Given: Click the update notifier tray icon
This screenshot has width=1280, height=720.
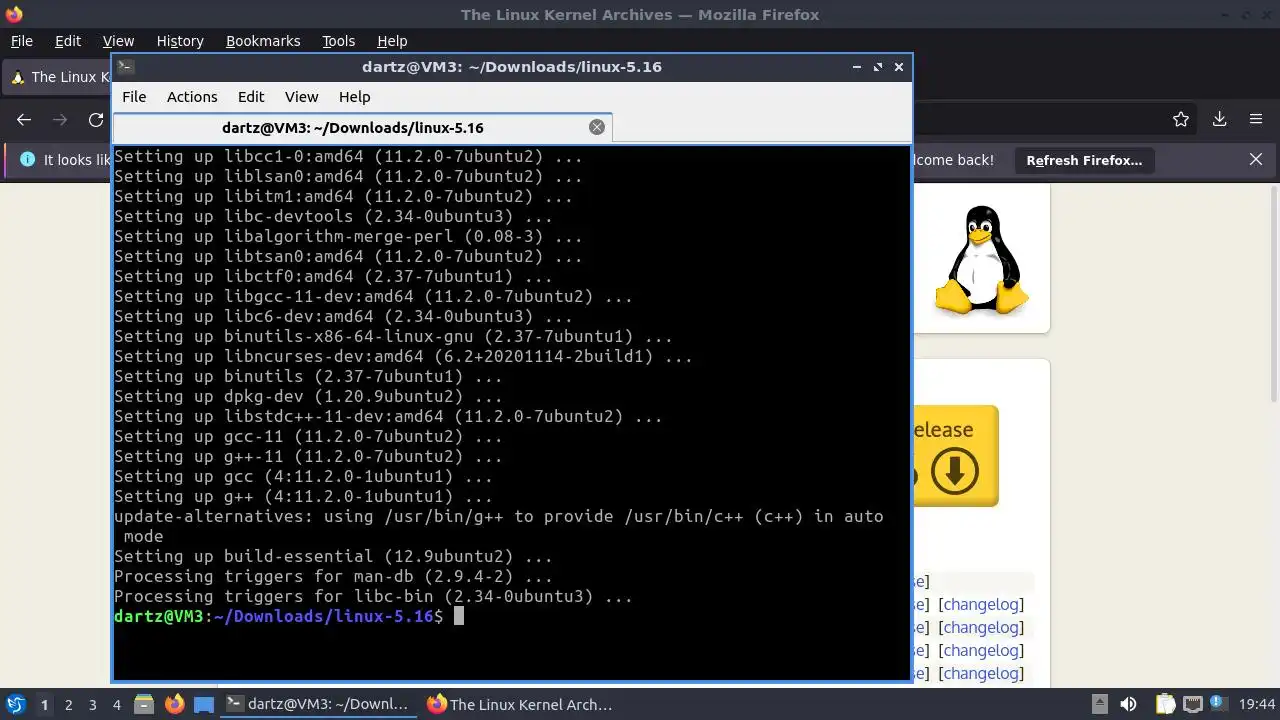Looking at the screenshot, I should [1218, 704].
